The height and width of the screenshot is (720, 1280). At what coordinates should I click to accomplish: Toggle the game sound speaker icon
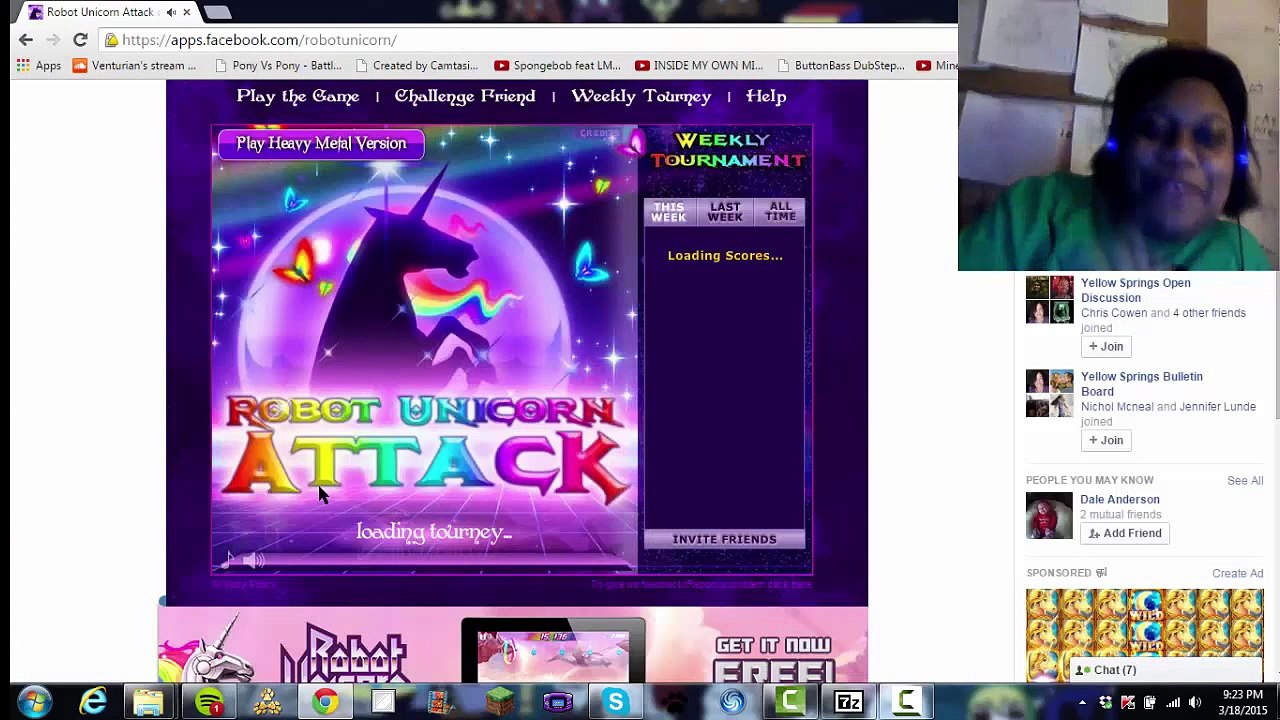(x=254, y=561)
